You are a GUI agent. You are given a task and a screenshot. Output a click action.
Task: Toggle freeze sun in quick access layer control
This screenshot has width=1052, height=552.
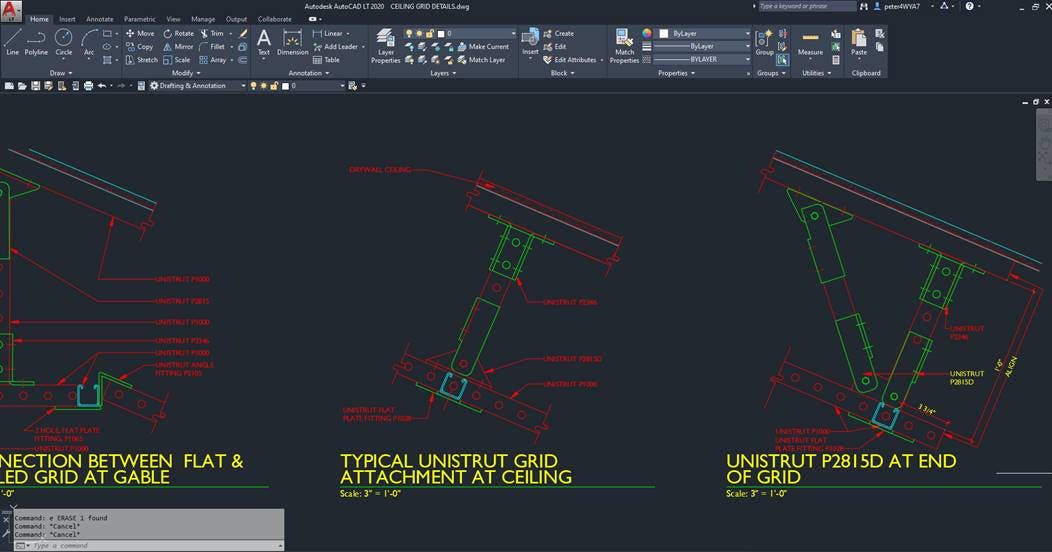pyautogui.click(x=264, y=86)
